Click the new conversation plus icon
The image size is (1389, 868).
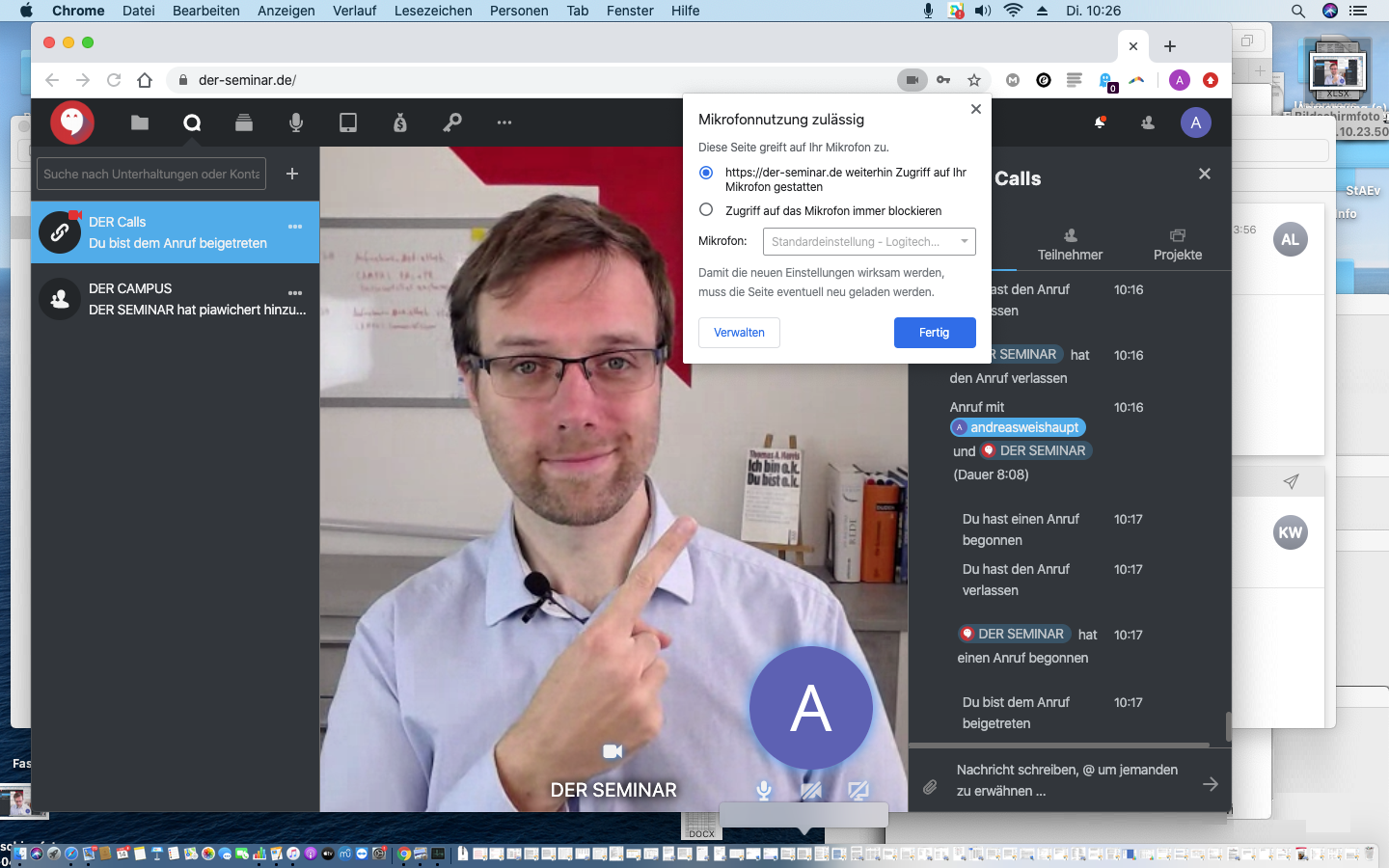click(292, 174)
